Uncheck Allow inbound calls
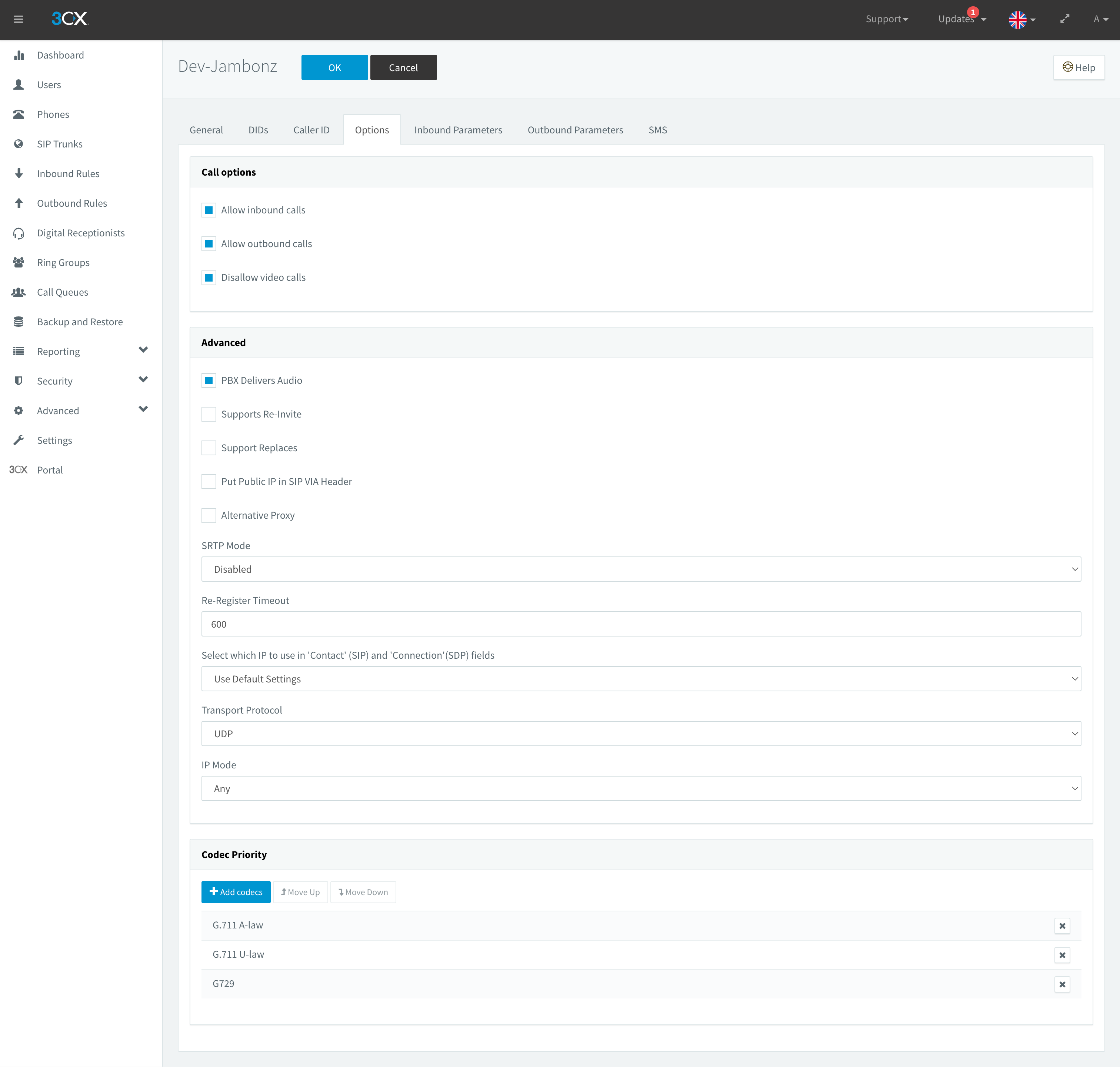The width and height of the screenshot is (1120, 1067). pyautogui.click(x=209, y=210)
